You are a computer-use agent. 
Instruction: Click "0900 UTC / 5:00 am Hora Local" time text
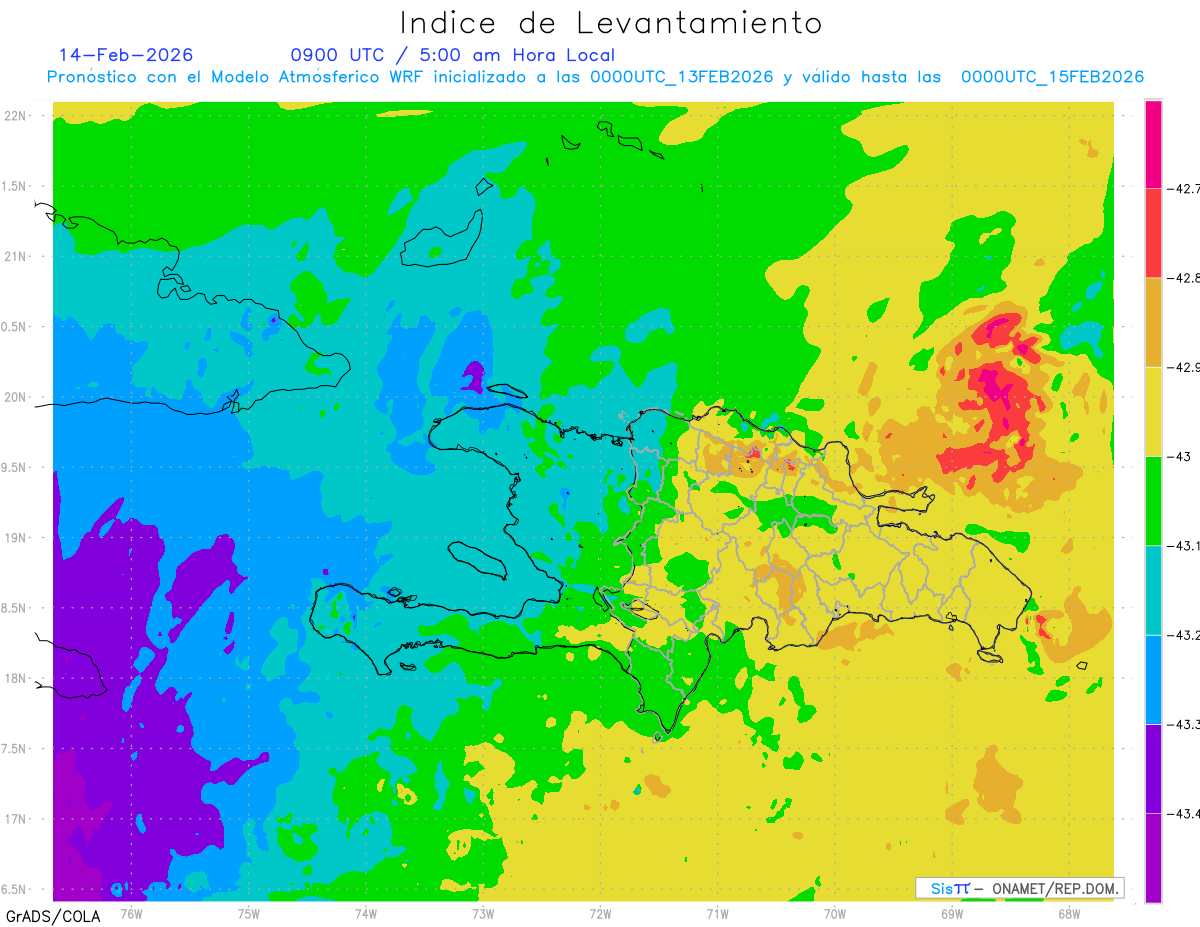click(x=452, y=55)
